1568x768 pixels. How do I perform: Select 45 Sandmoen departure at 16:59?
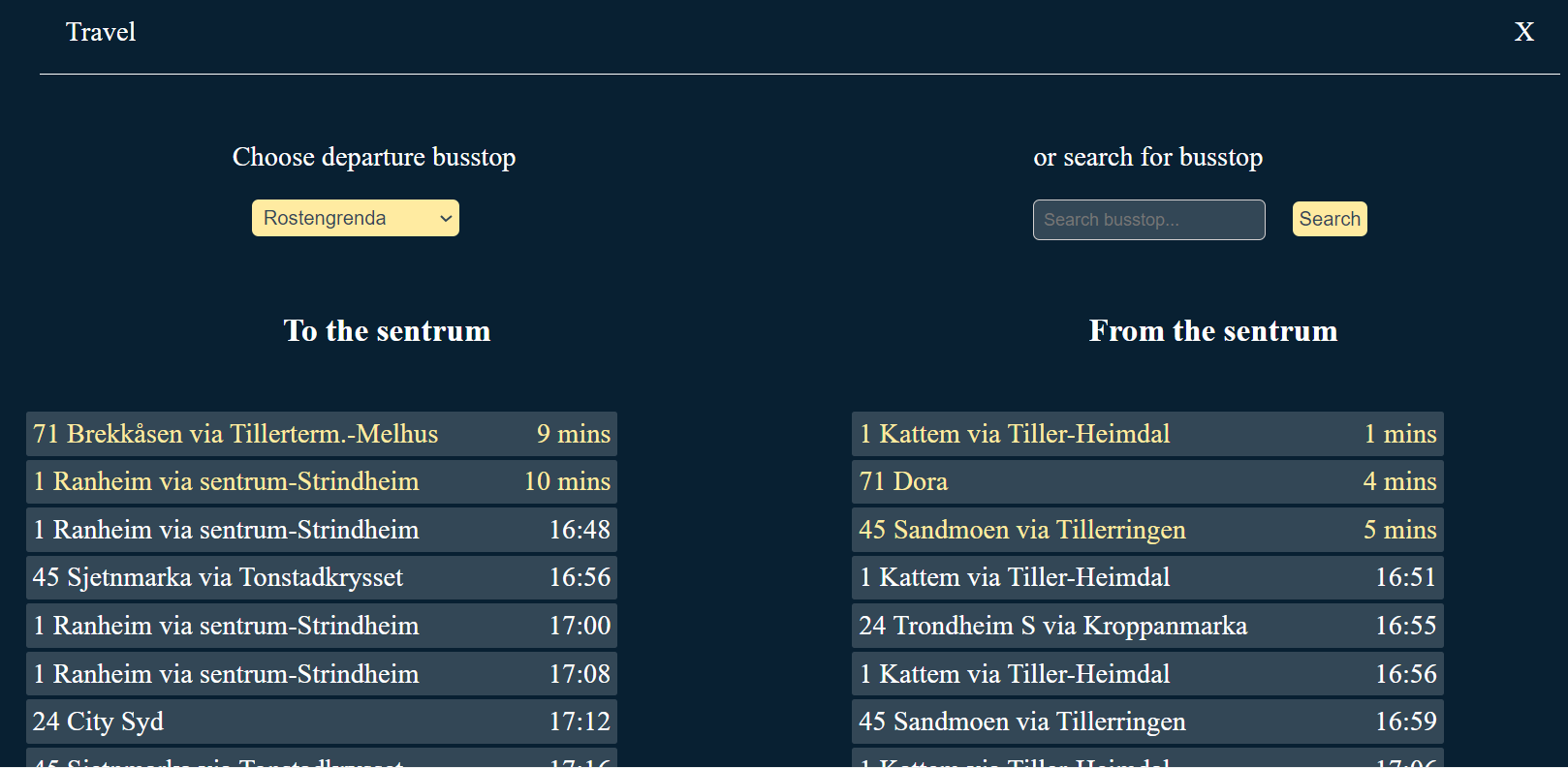[1147, 722]
